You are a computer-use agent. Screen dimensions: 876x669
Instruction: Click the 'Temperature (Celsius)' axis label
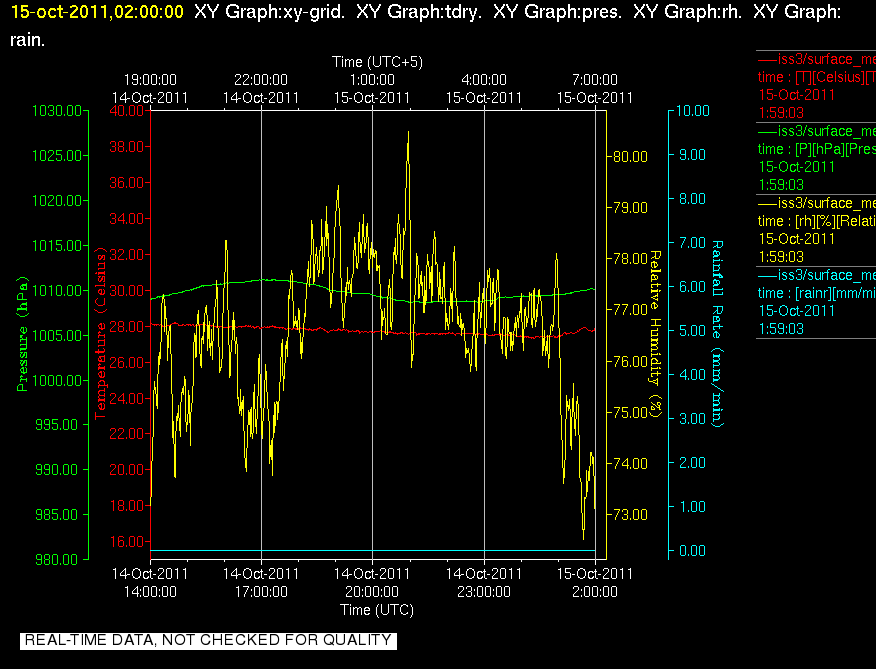pyautogui.click(x=100, y=334)
